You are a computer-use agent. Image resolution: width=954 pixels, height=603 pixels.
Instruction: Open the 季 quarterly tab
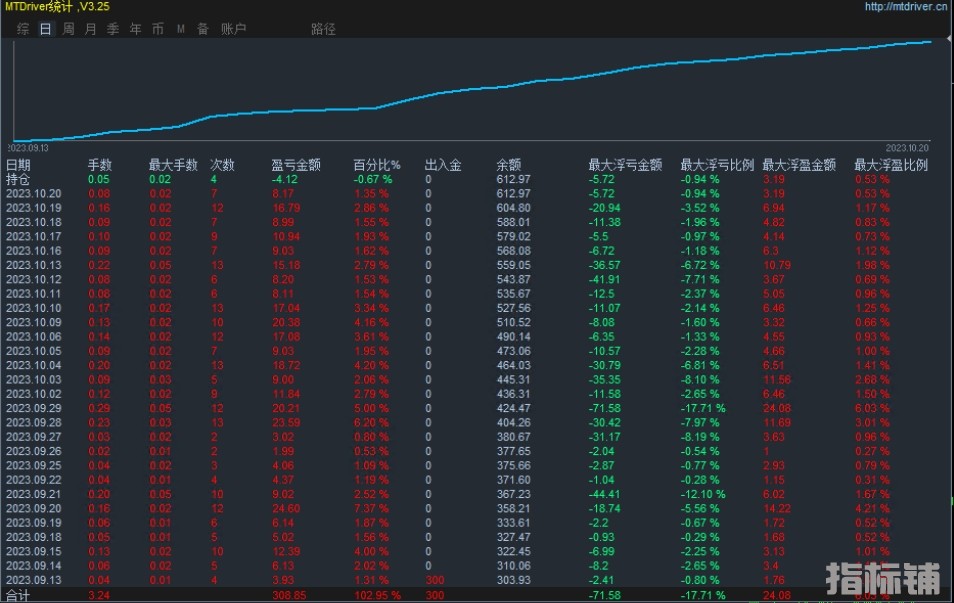tap(113, 29)
